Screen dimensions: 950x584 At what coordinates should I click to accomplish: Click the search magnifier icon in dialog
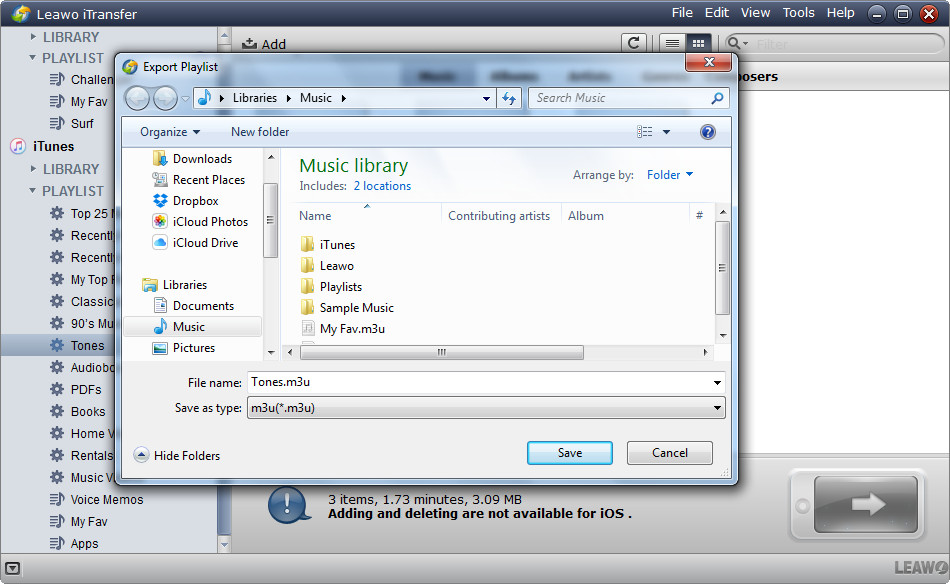pos(717,98)
